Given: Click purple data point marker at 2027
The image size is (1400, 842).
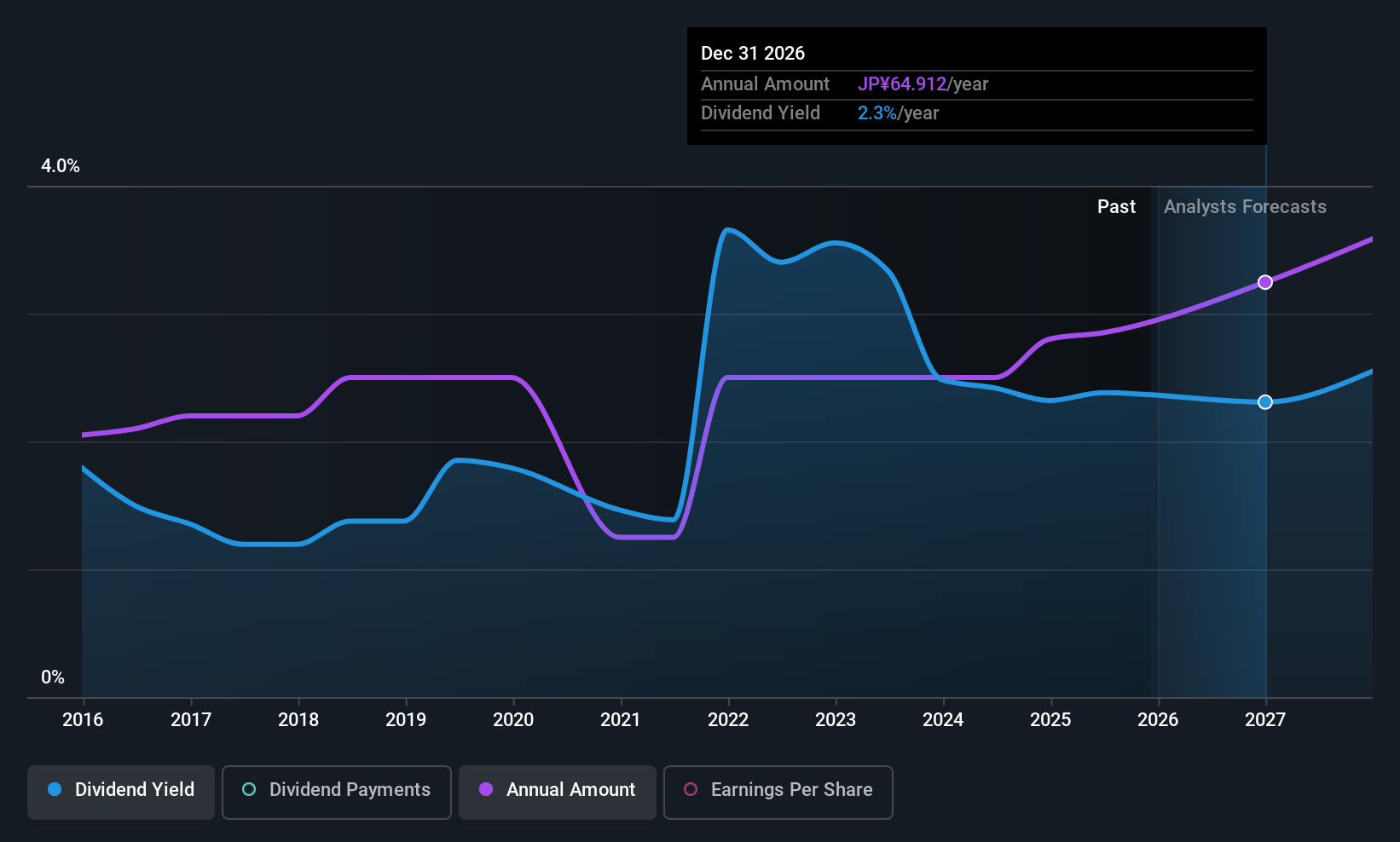Looking at the screenshot, I should [x=1265, y=282].
